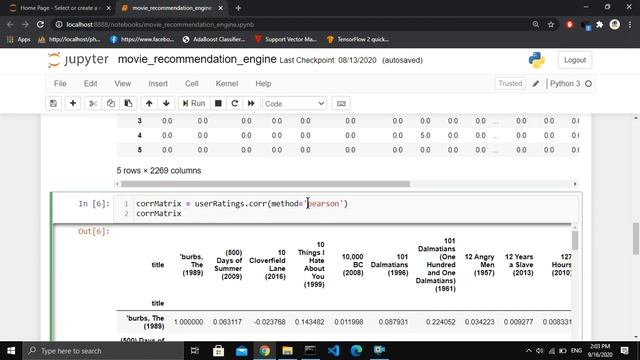Click the Trusted notebook button
This screenshot has width=640, height=360.
[x=510, y=83]
